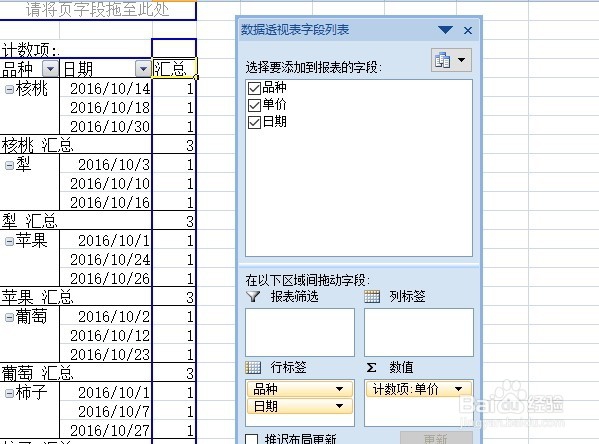Click the 报表筛选 drop area box
The width and height of the screenshot is (599, 444).
(x=300, y=332)
